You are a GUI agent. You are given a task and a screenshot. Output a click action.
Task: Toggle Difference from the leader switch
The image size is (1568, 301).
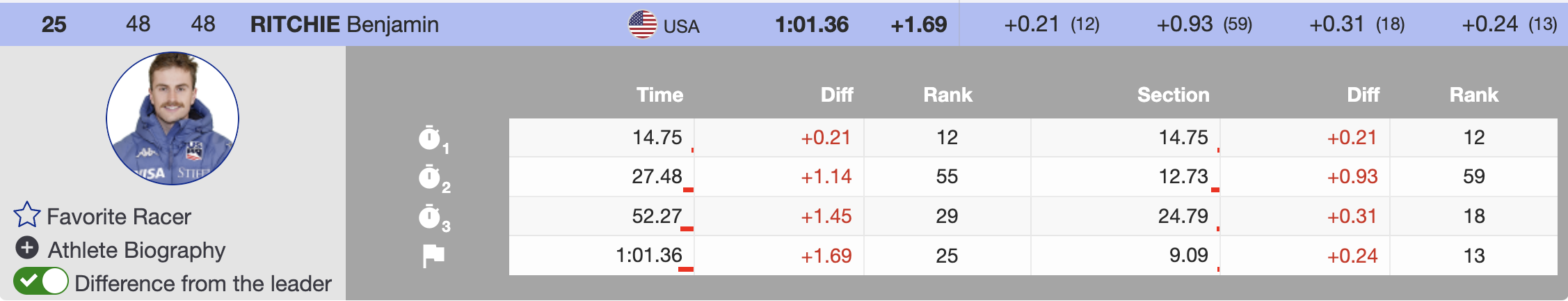(x=41, y=281)
